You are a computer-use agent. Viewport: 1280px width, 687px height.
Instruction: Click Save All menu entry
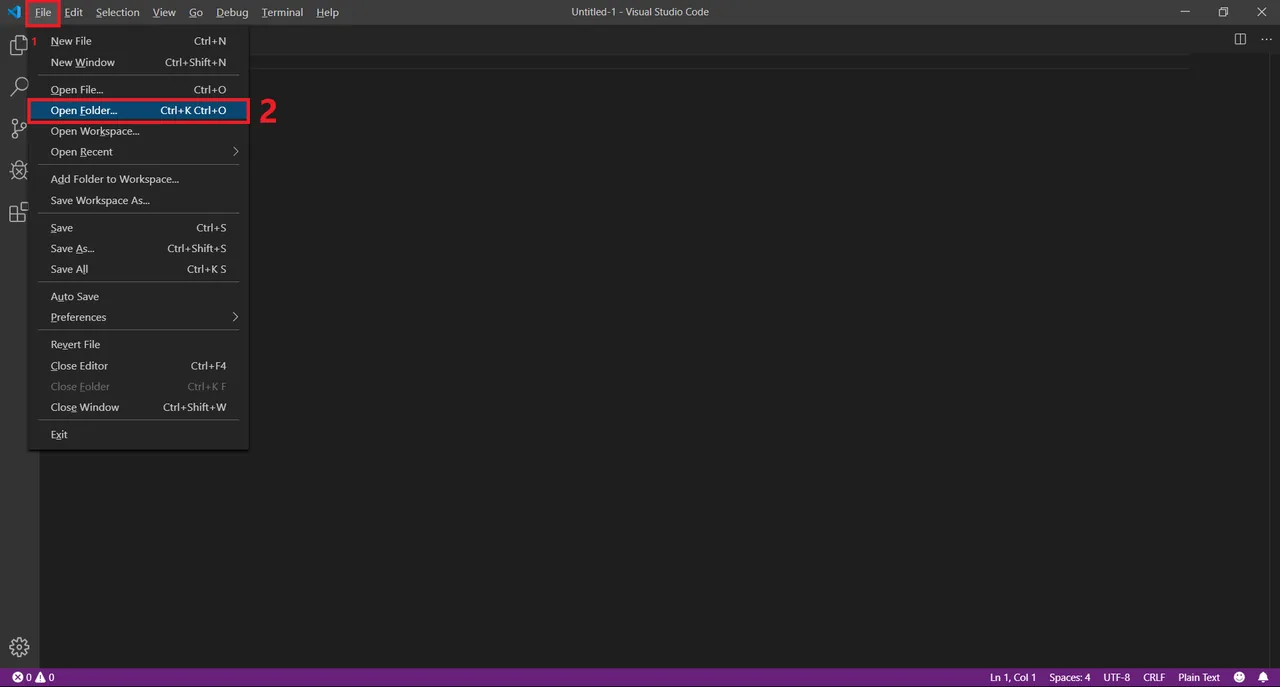pyautogui.click(x=138, y=269)
